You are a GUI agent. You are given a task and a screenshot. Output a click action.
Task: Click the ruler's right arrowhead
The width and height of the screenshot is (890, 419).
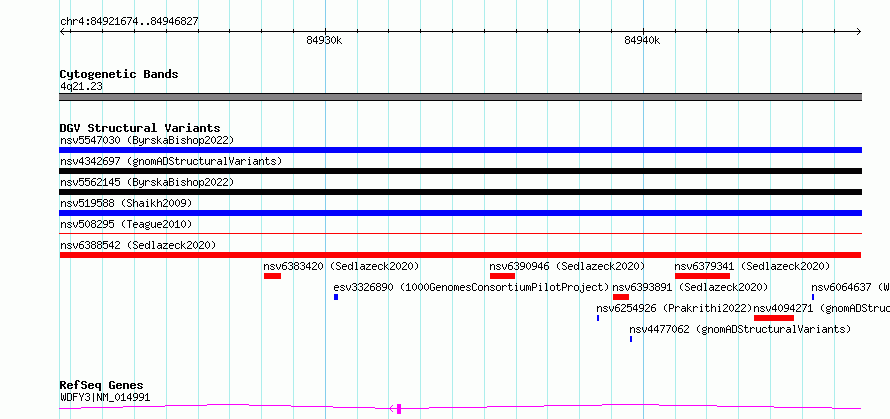[859, 31]
